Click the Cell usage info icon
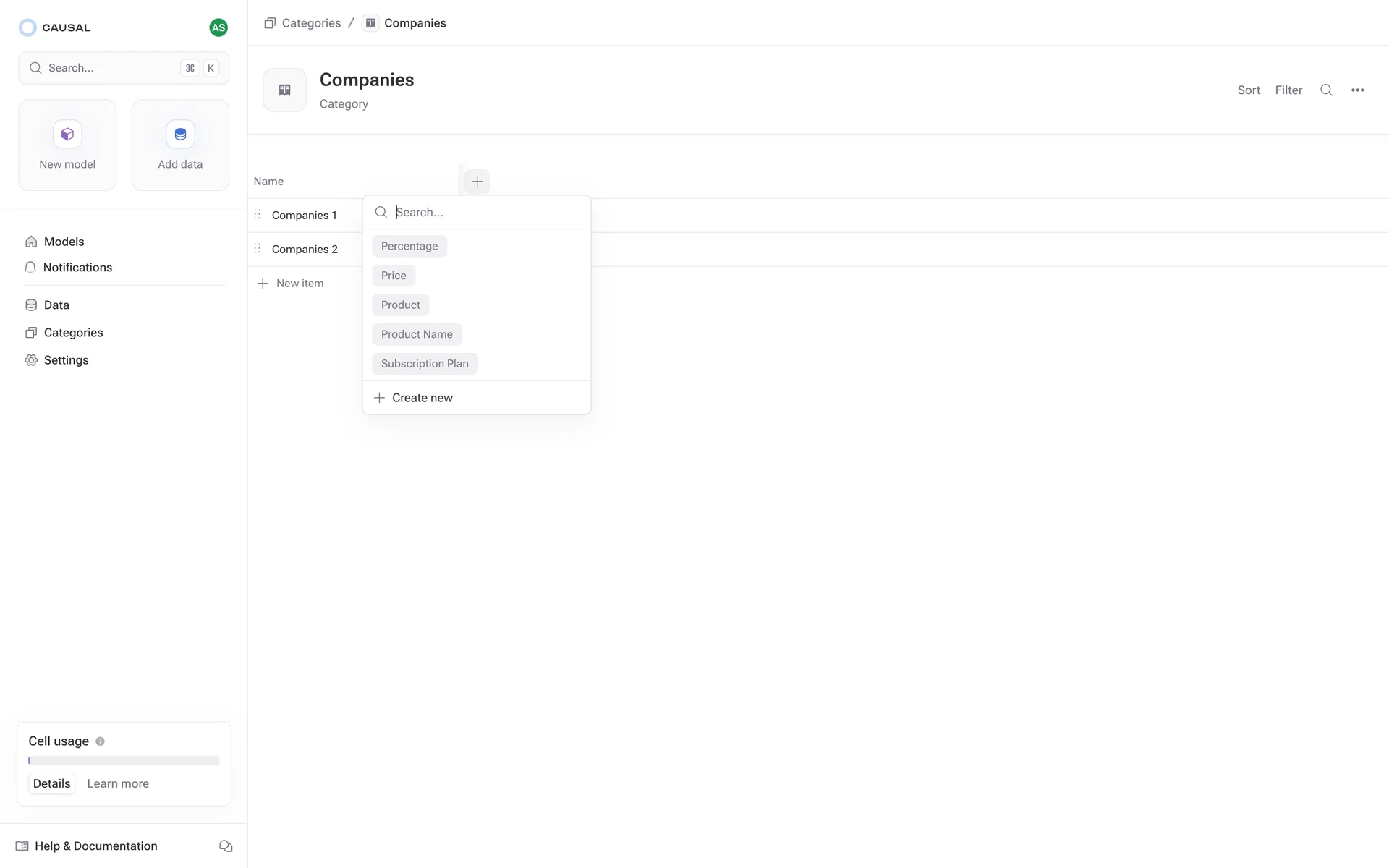The height and width of the screenshot is (868, 1389). (101, 741)
